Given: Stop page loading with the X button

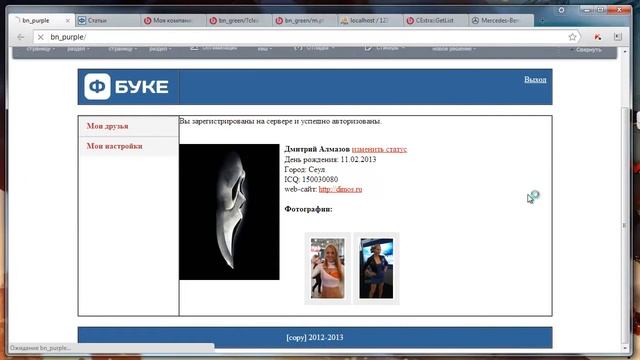Looking at the screenshot, I should pos(40,37).
